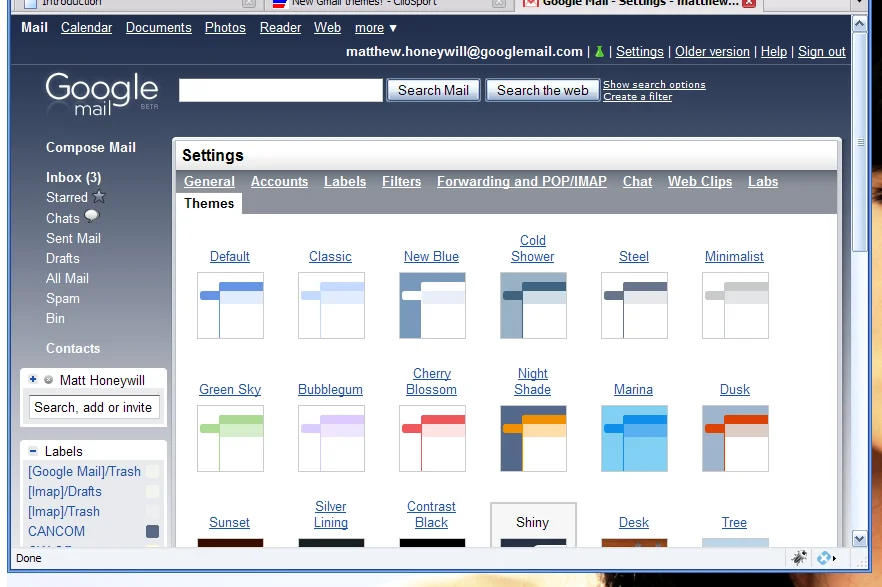The width and height of the screenshot is (882, 587).
Task: Open Calendar from the top navigation
Action: [87, 28]
